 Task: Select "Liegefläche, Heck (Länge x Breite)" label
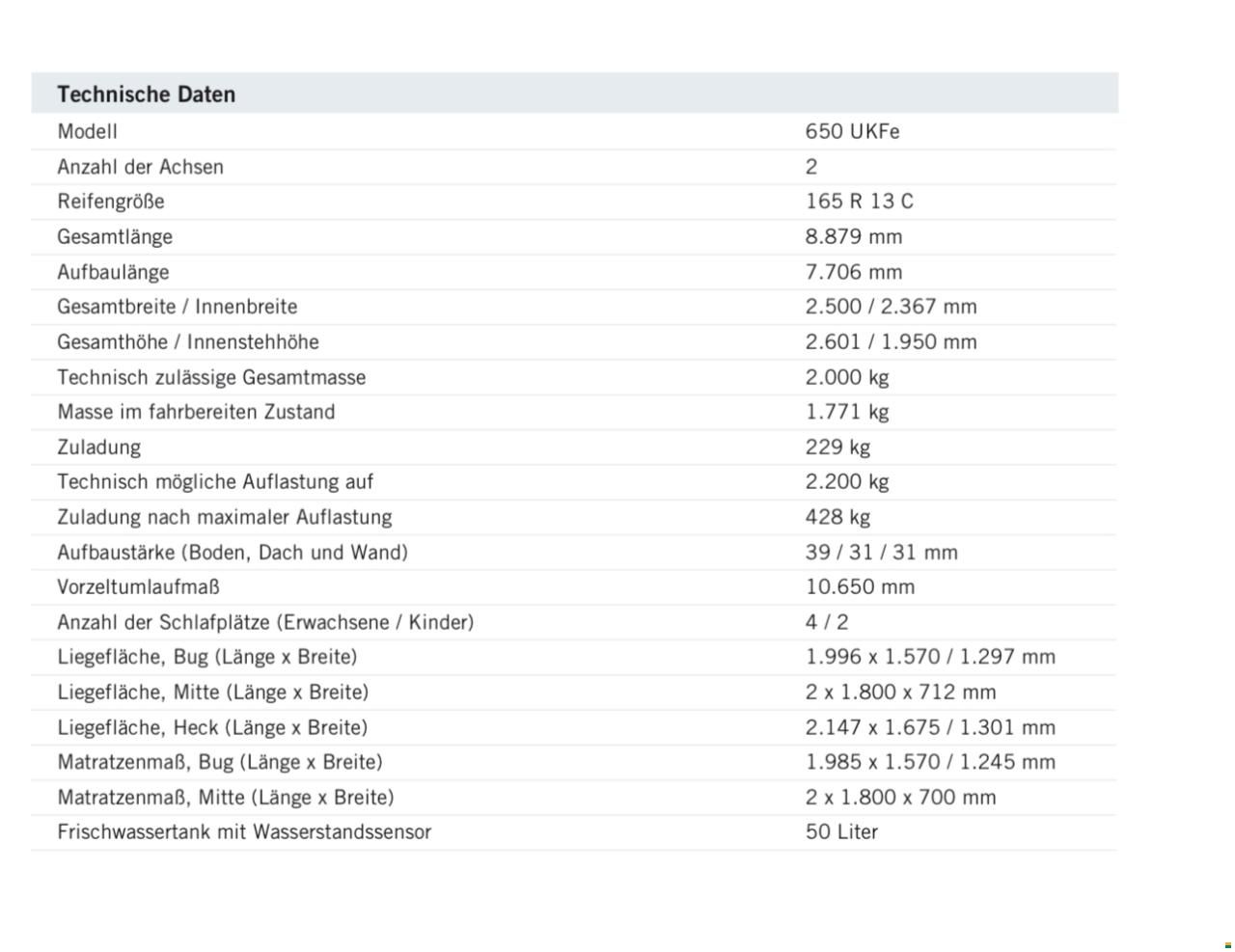click(x=212, y=727)
